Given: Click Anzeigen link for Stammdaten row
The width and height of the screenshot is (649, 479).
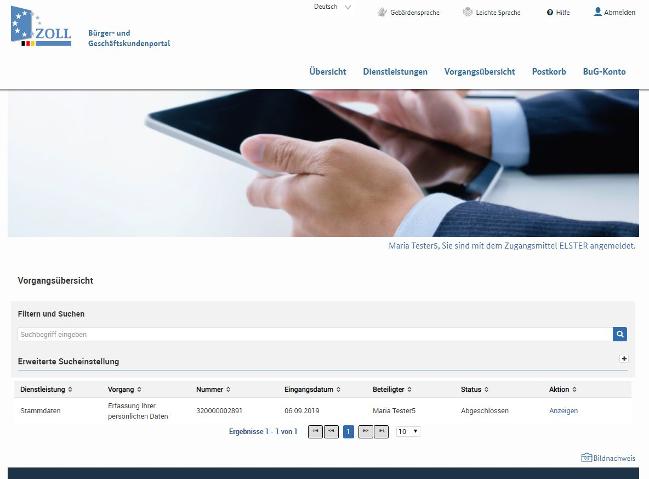Looking at the screenshot, I should click(x=563, y=411).
